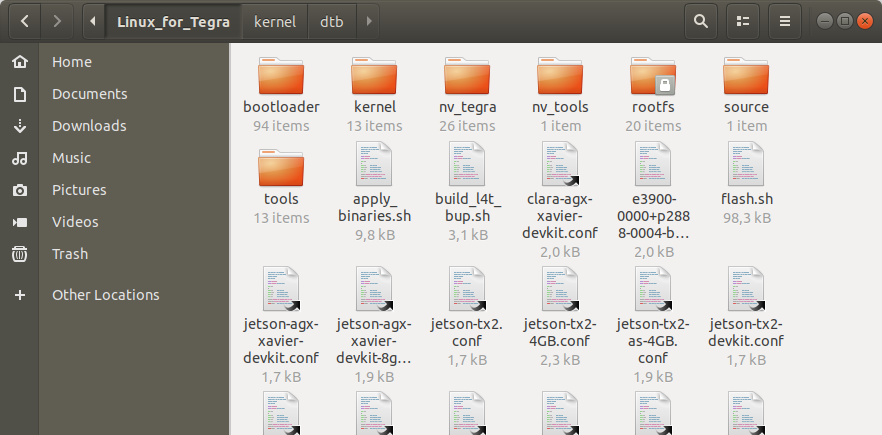
Task: Click the "98,3 kB" size under flash.sh
Action: [x=747, y=218]
